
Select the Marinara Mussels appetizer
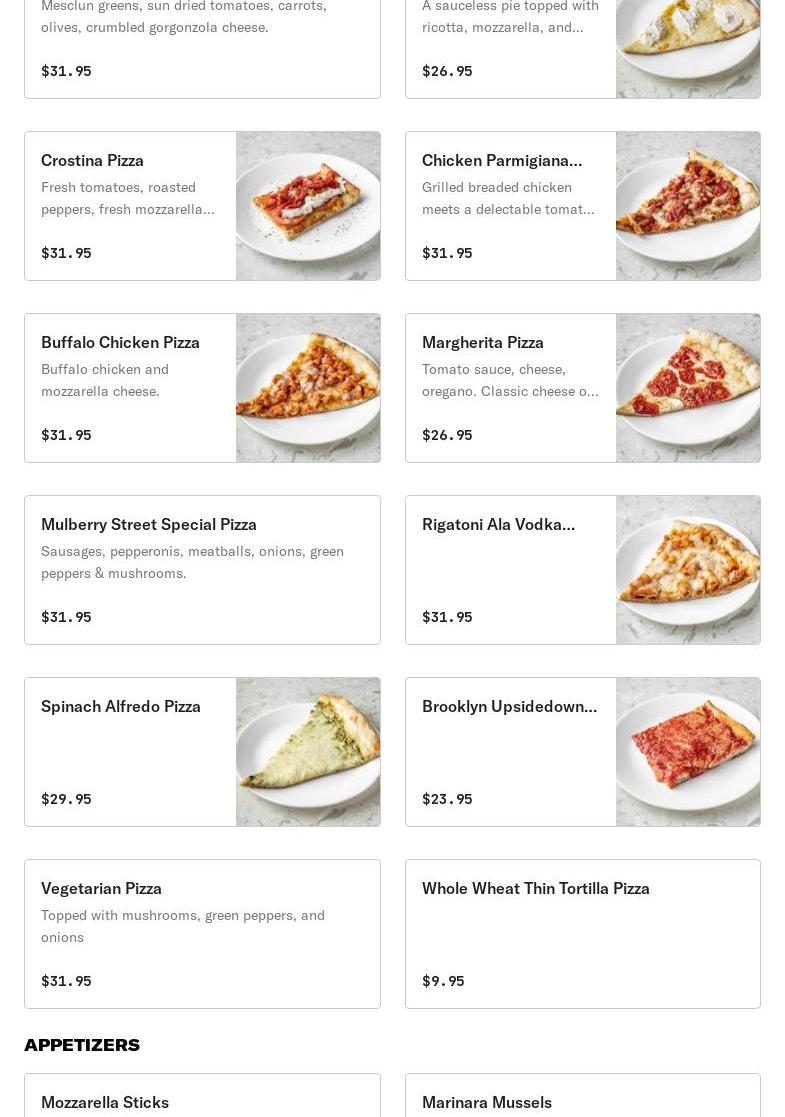(x=487, y=1102)
